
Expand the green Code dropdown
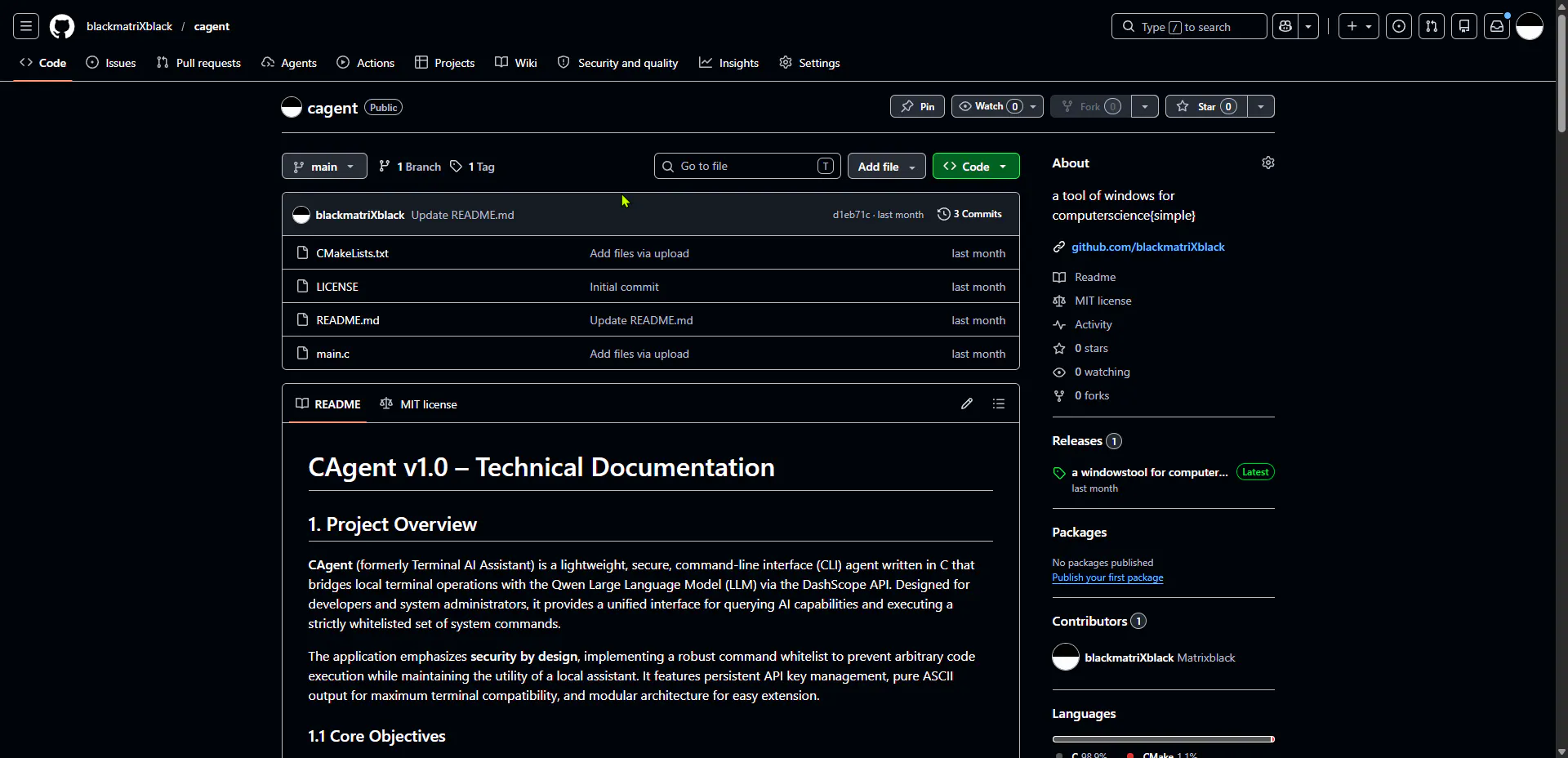pyautogui.click(x=976, y=166)
